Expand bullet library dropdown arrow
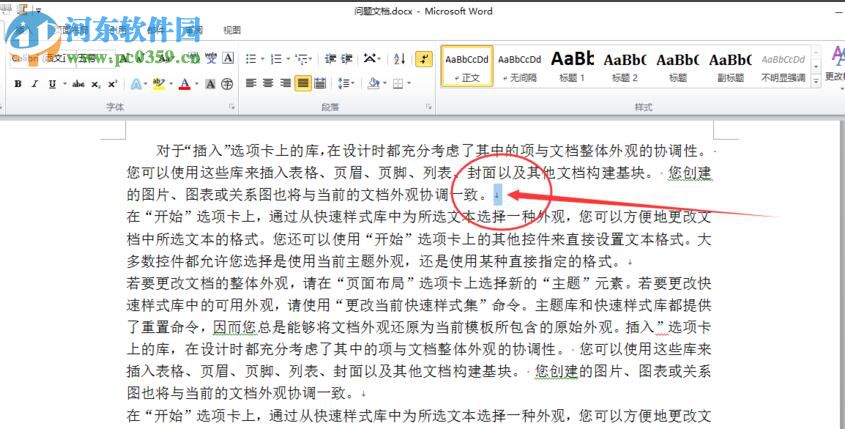The width and height of the screenshot is (845, 429). pos(262,59)
